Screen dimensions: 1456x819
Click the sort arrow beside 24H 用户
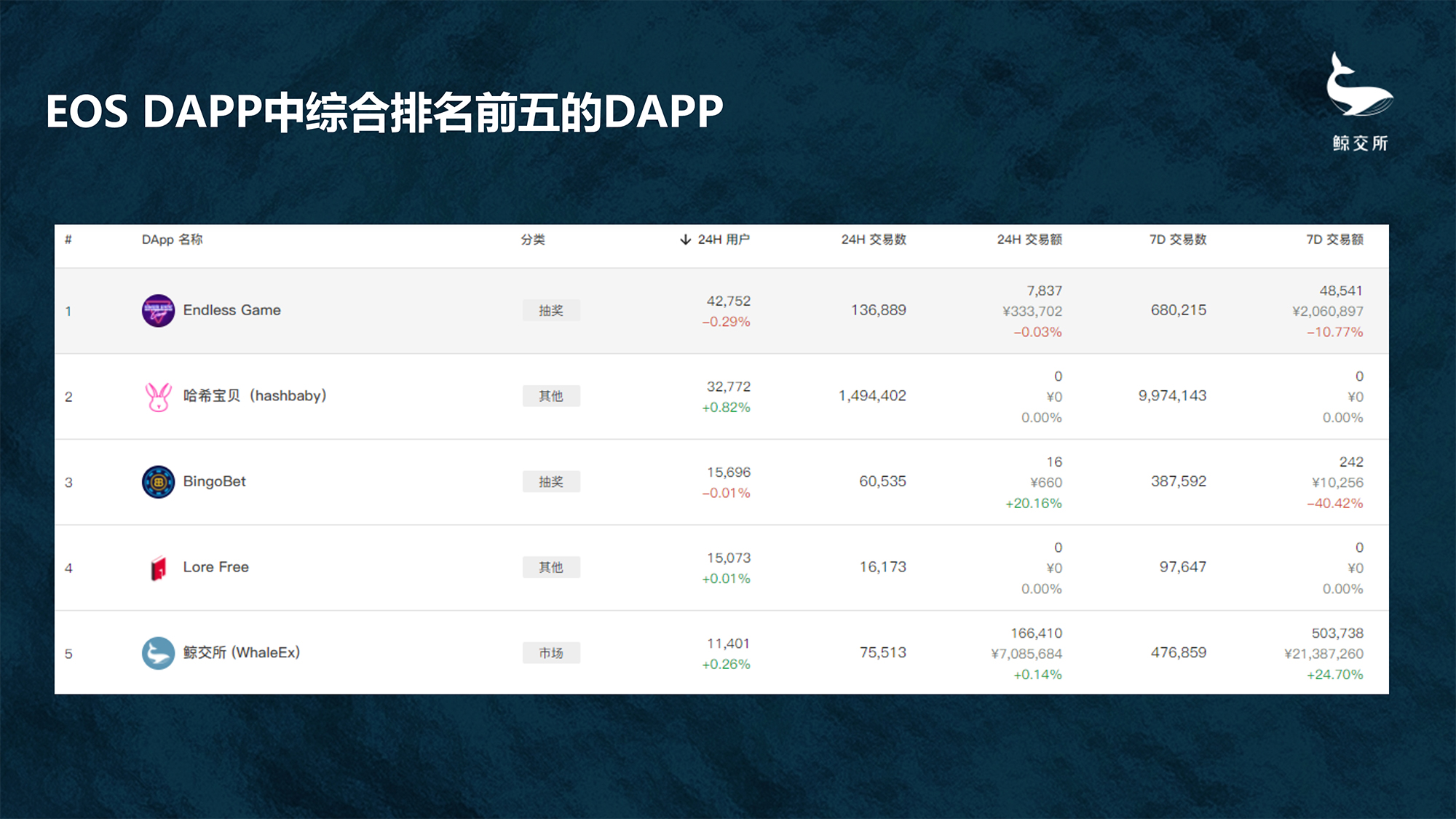tap(685, 240)
